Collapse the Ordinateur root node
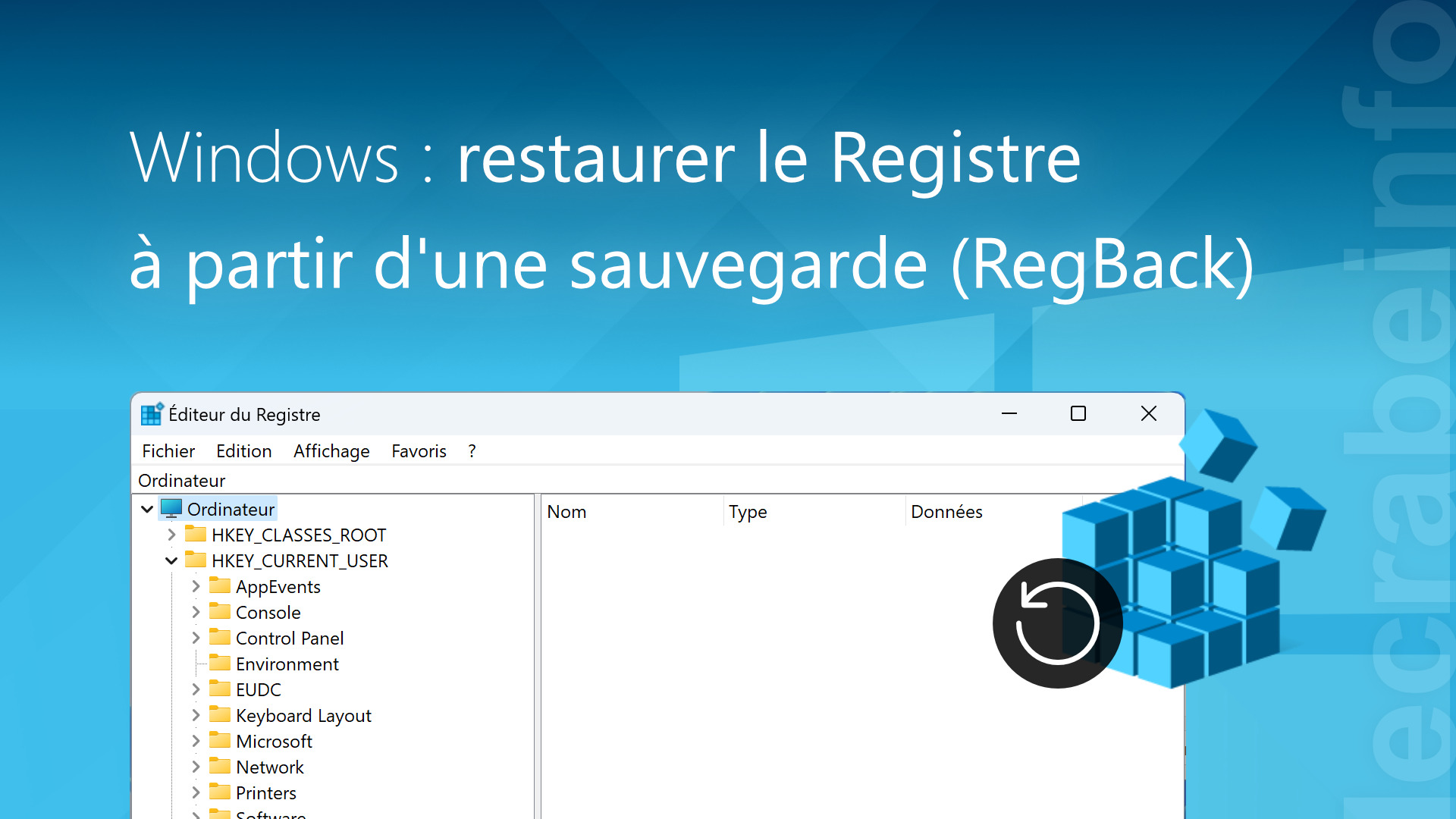 147,509
